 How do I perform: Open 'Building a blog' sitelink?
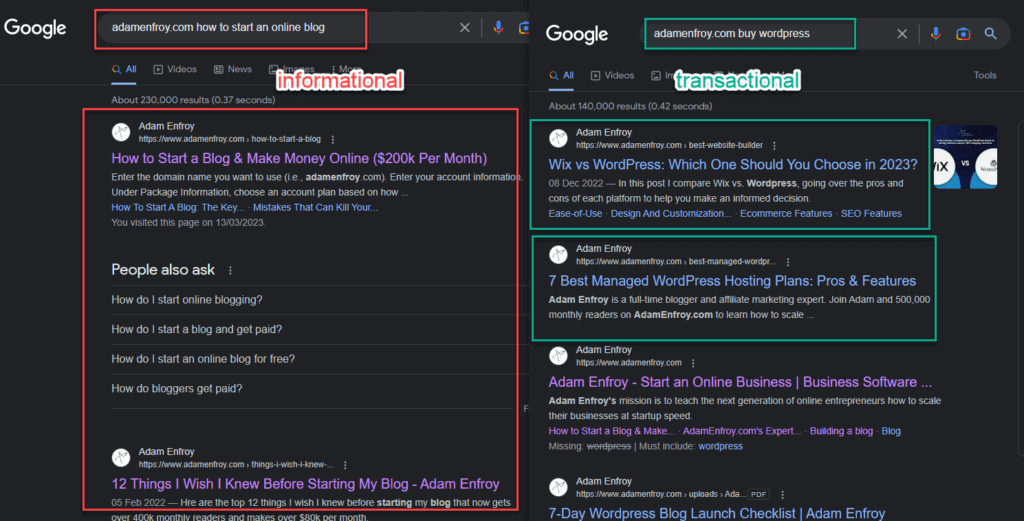coord(841,432)
